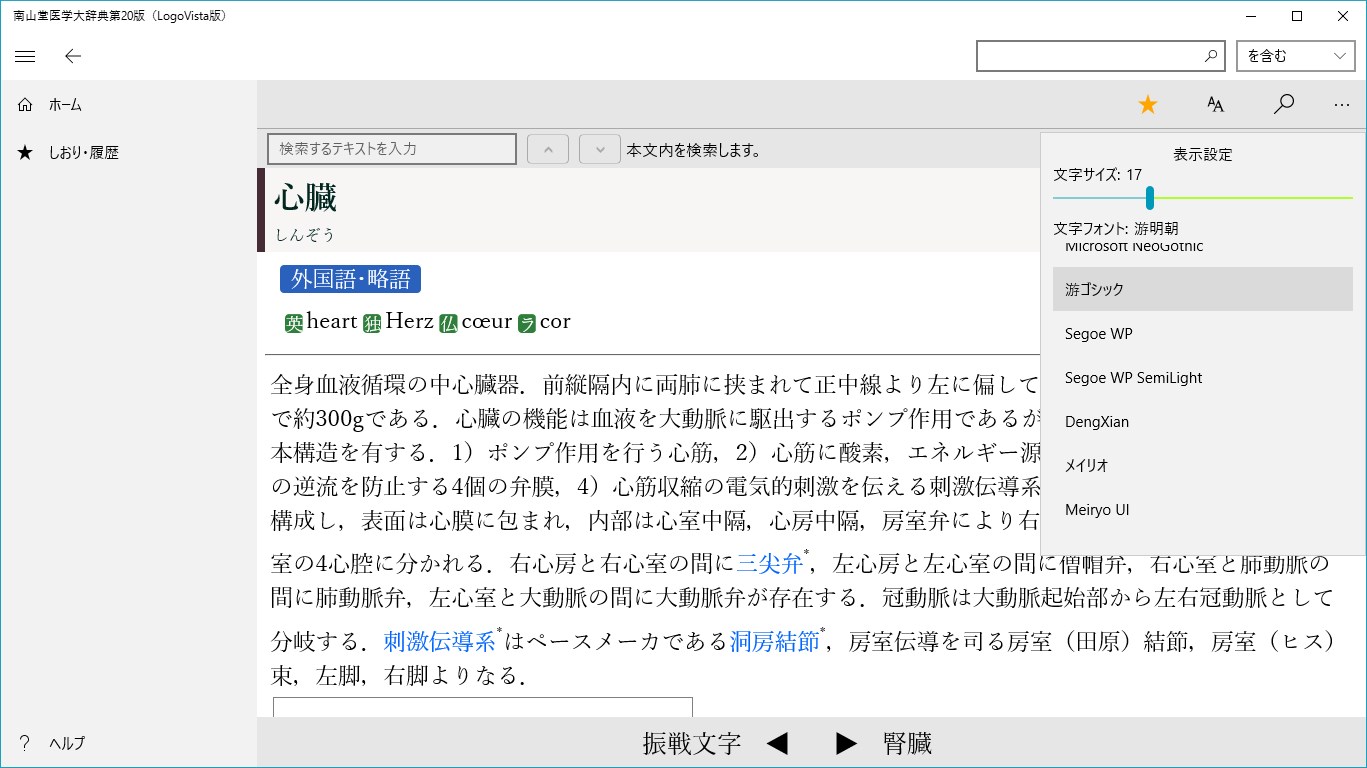Screen dimensions: 1367x768
Task: Adjust the 文字サイズ slider
Action: (1150, 197)
